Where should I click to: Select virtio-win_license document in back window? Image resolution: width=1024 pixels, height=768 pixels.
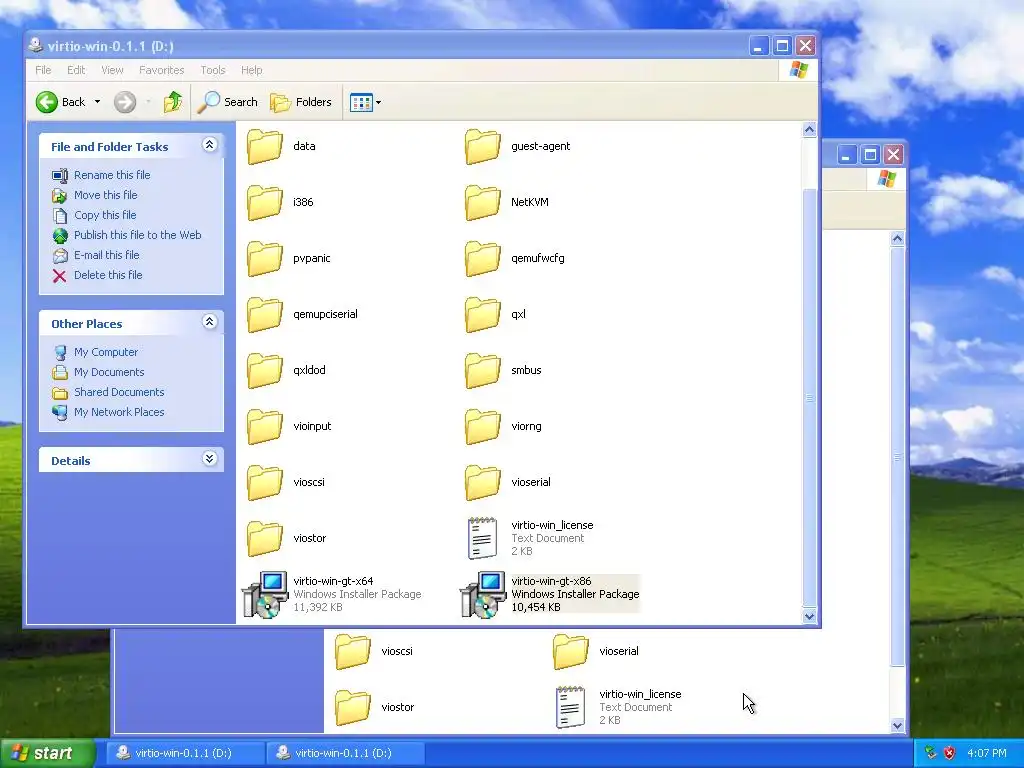[618, 707]
